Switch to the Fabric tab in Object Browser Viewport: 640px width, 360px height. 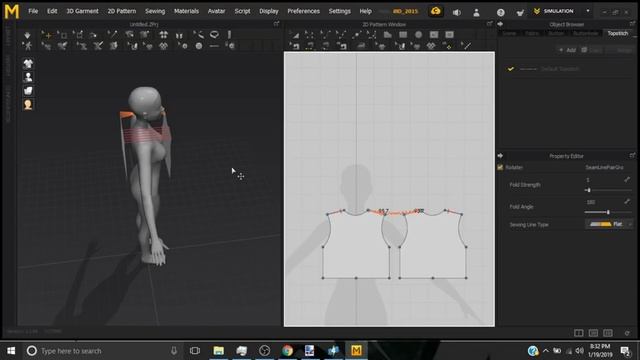531,33
